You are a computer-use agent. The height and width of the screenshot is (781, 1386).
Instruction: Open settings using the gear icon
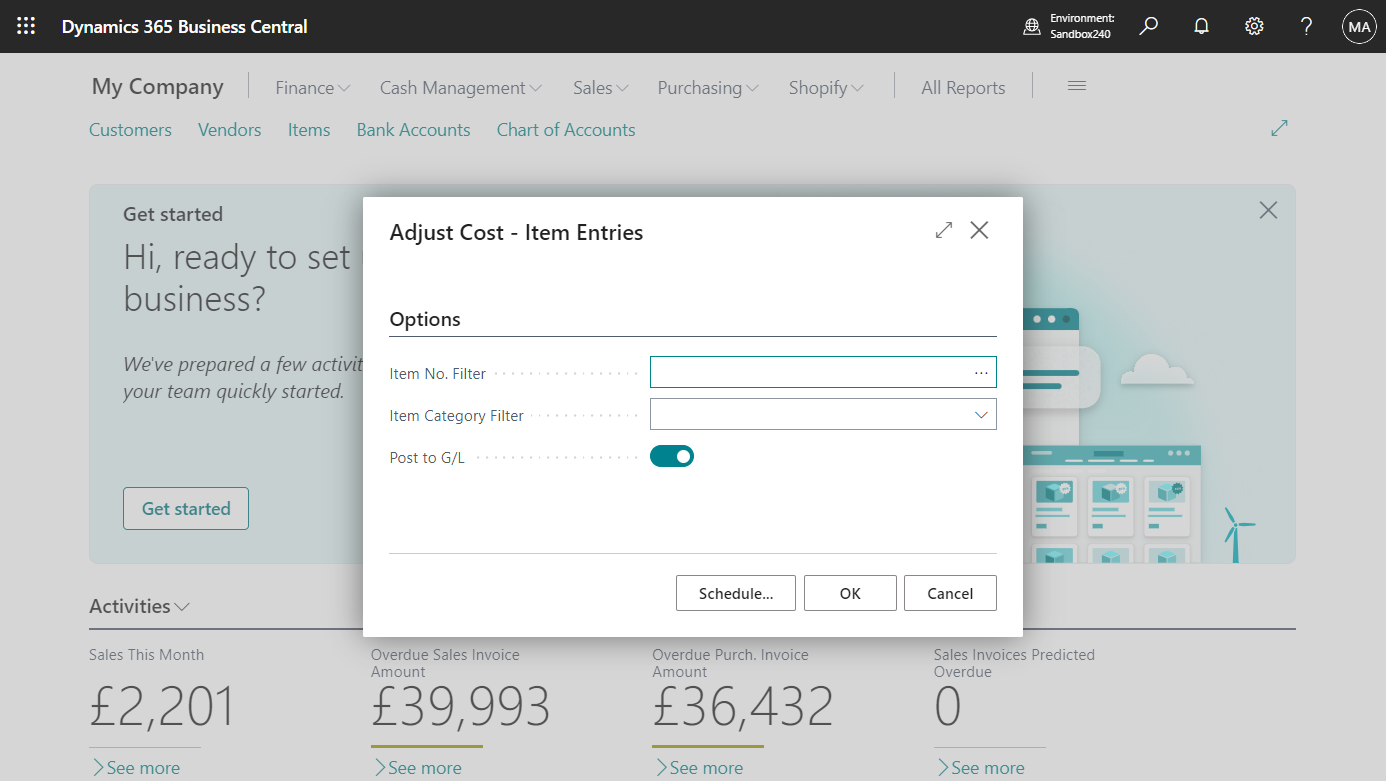(x=1254, y=26)
